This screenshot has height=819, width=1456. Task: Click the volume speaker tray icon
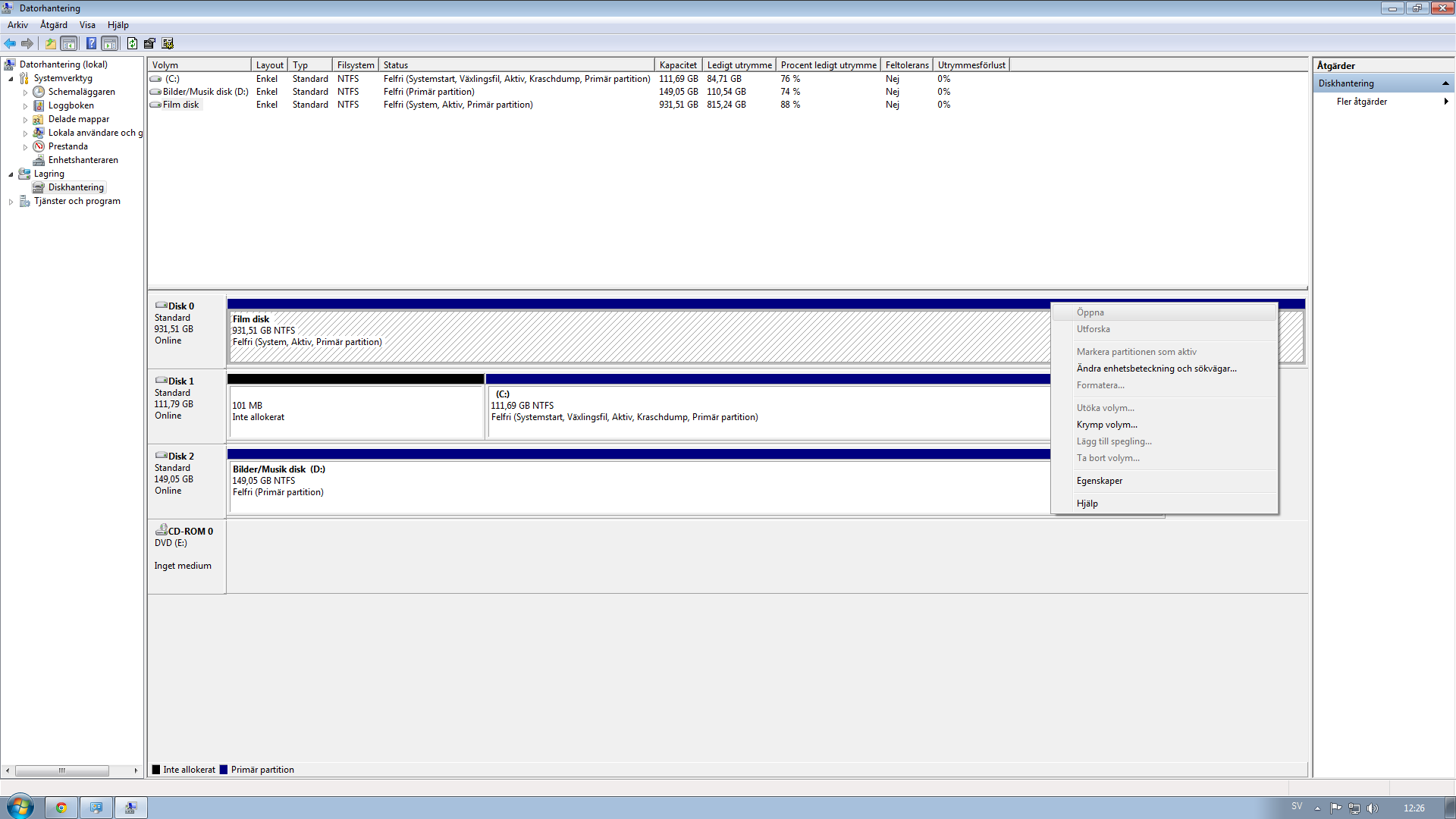(1373, 808)
